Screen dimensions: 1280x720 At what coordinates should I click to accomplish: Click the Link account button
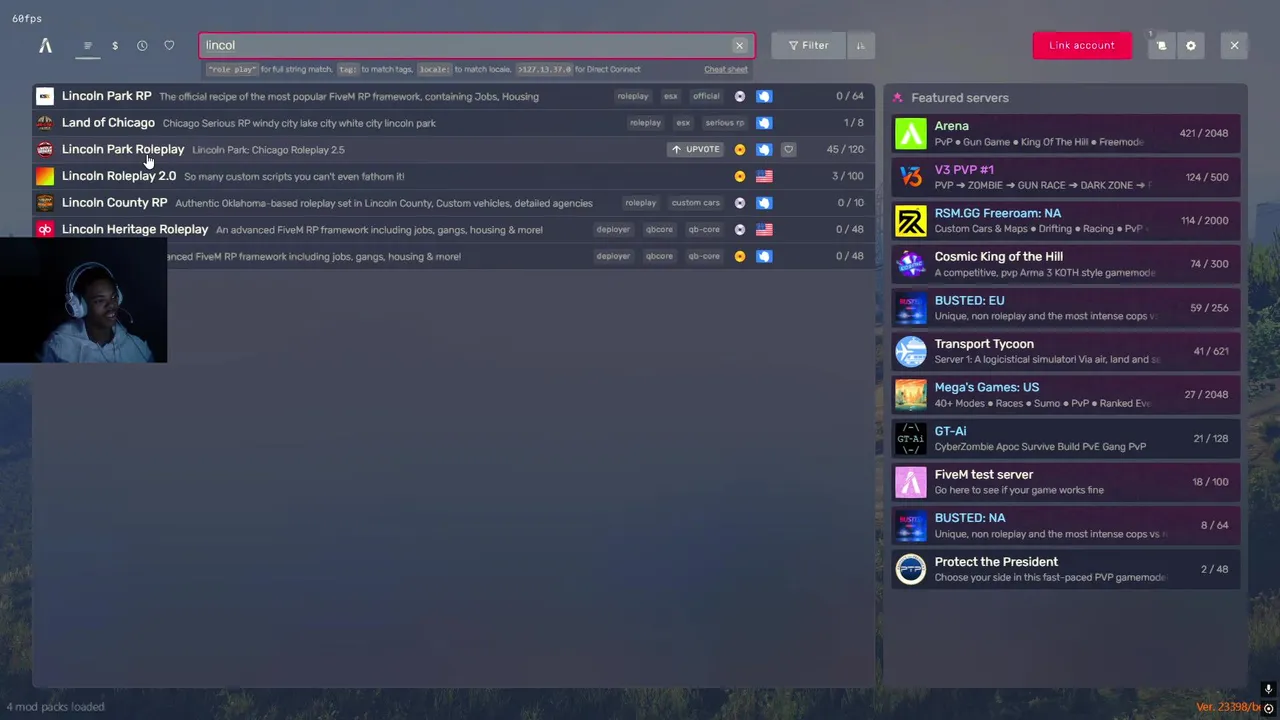pyautogui.click(x=1082, y=45)
